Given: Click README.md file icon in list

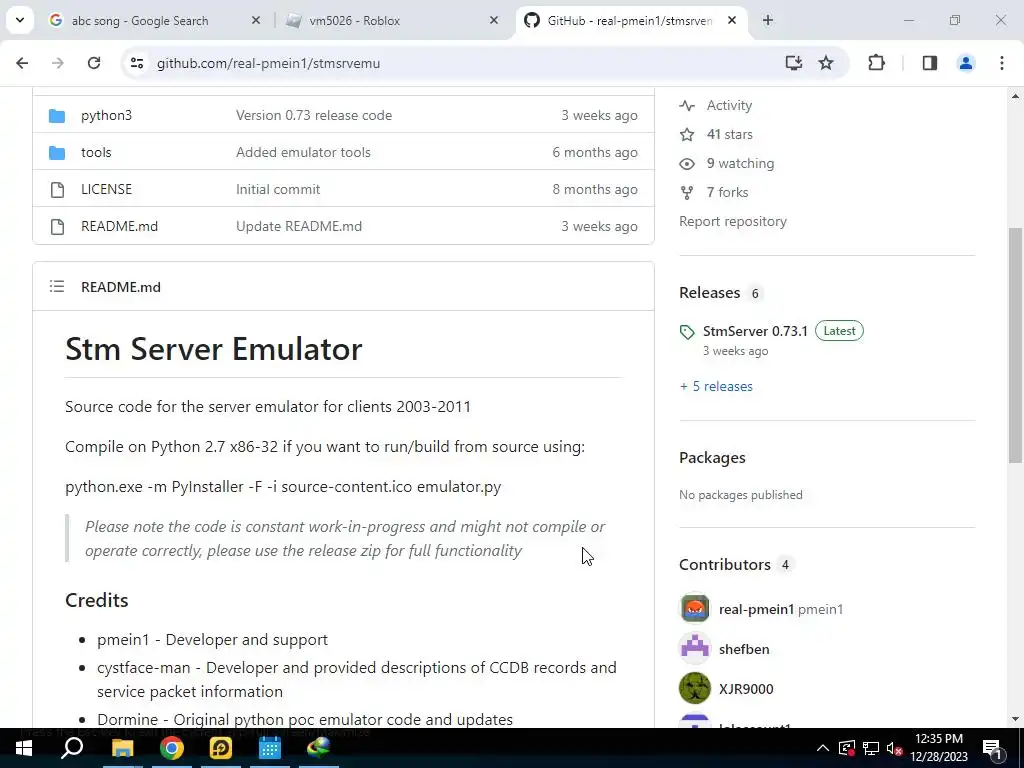Looking at the screenshot, I should (x=57, y=227).
